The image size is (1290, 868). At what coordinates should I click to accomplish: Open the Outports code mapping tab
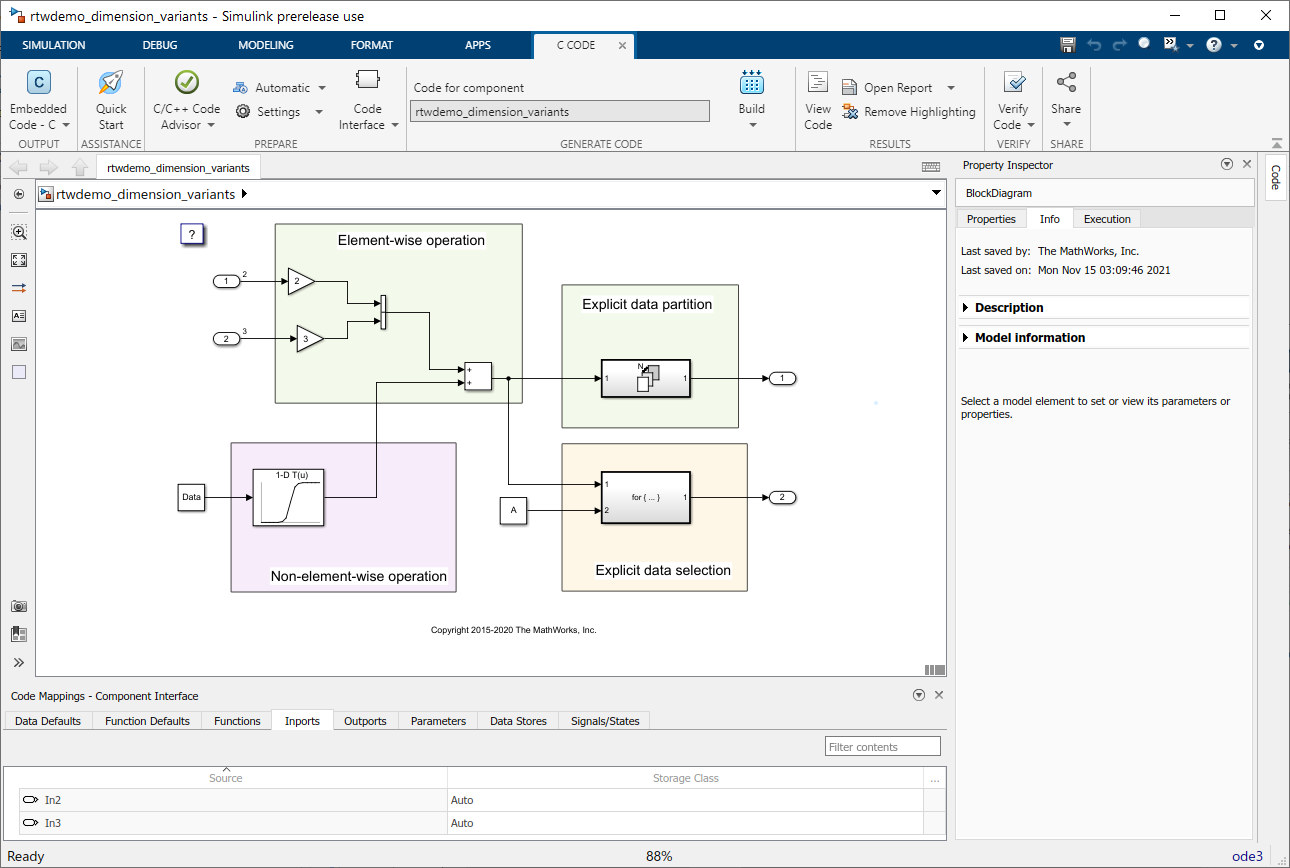pos(365,721)
